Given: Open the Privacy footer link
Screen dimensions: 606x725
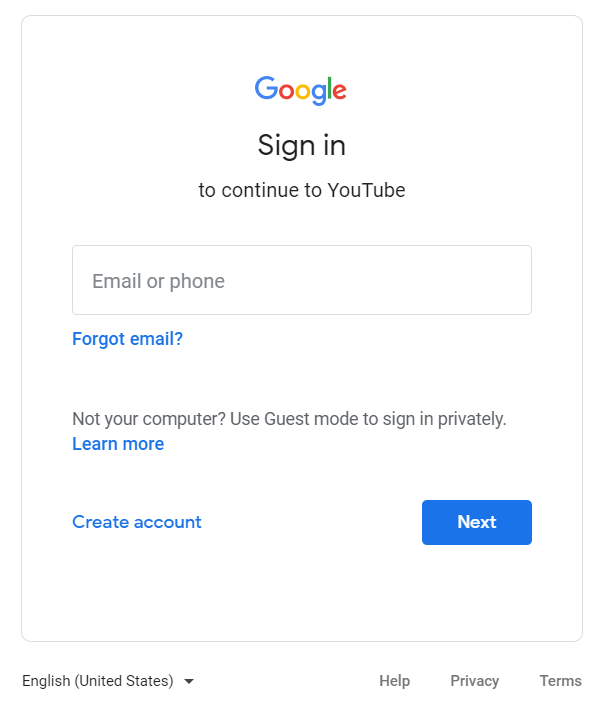Looking at the screenshot, I should pyautogui.click(x=475, y=681).
